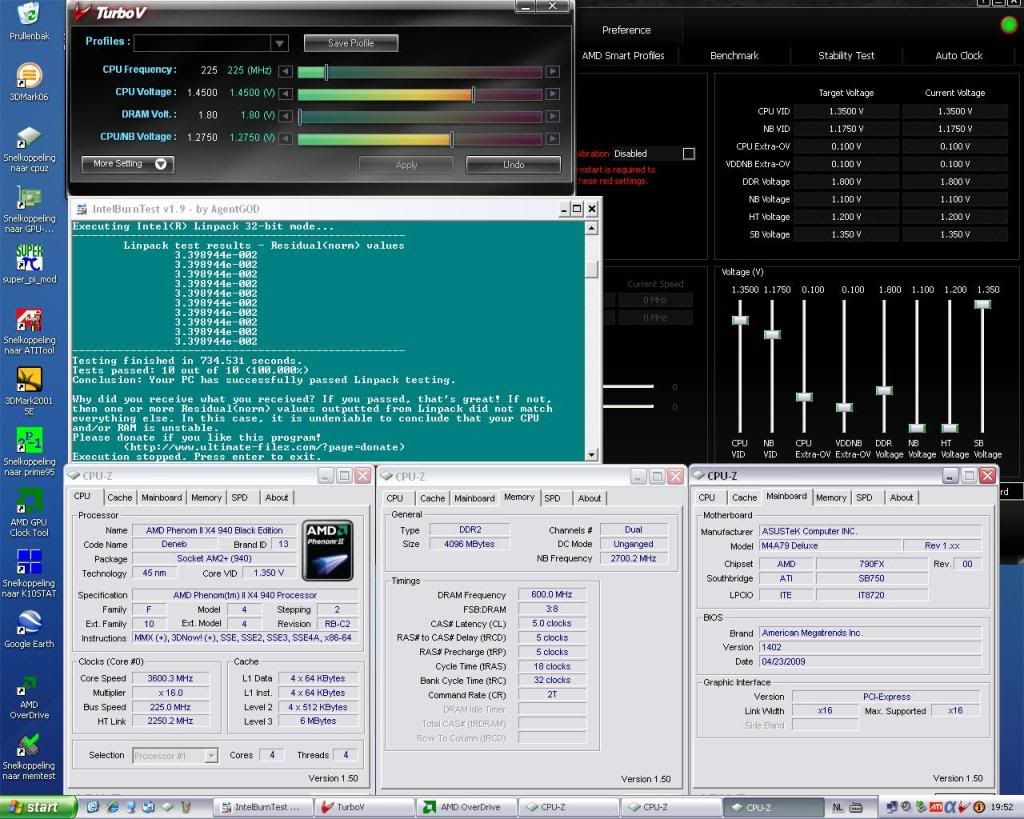Open SPD tab in the memory CPU-Z window
This screenshot has width=1024, height=819.
click(x=552, y=498)
